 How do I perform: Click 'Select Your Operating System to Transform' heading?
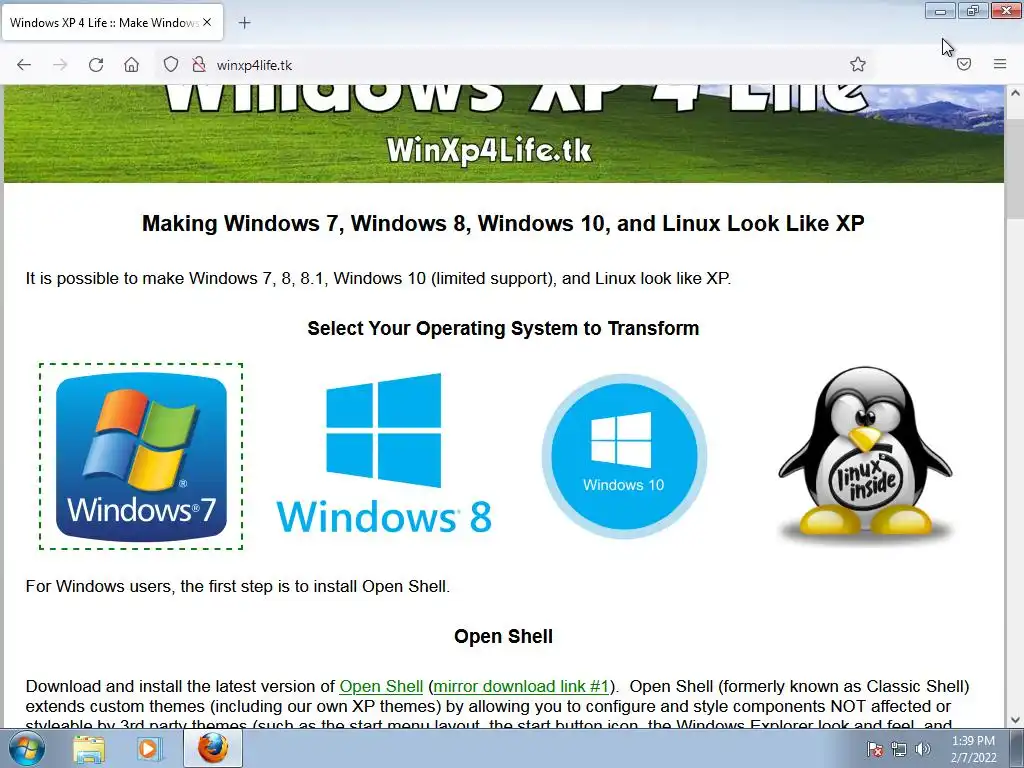[504, 328]
